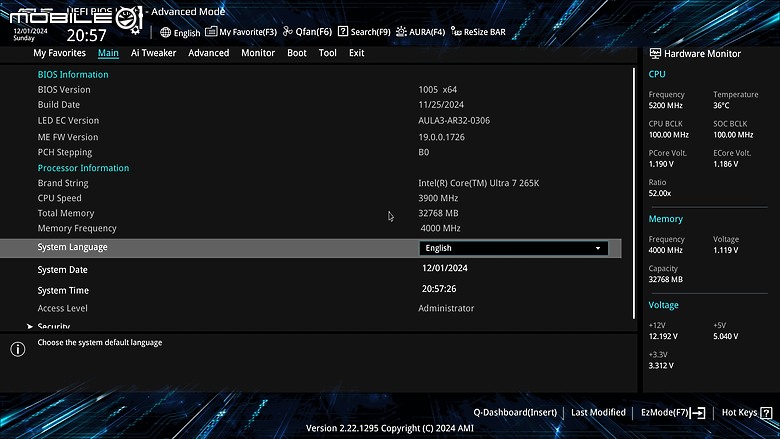Switch to the Boot tab
Viewport: 780px width, 439px height.
coord(296,53)
